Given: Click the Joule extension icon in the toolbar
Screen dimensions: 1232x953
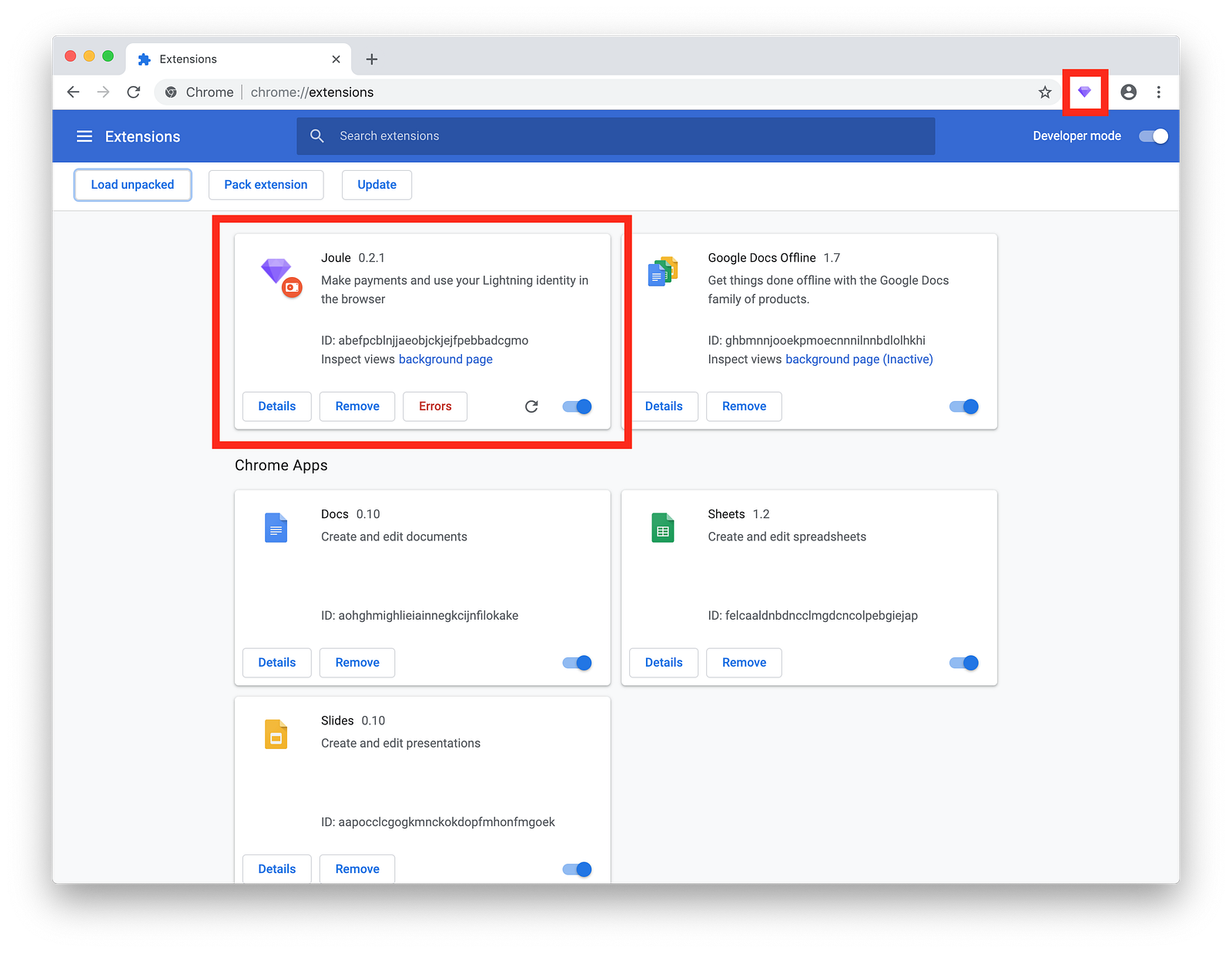Looking at the screenshot, I should [x=1084, y=92].
